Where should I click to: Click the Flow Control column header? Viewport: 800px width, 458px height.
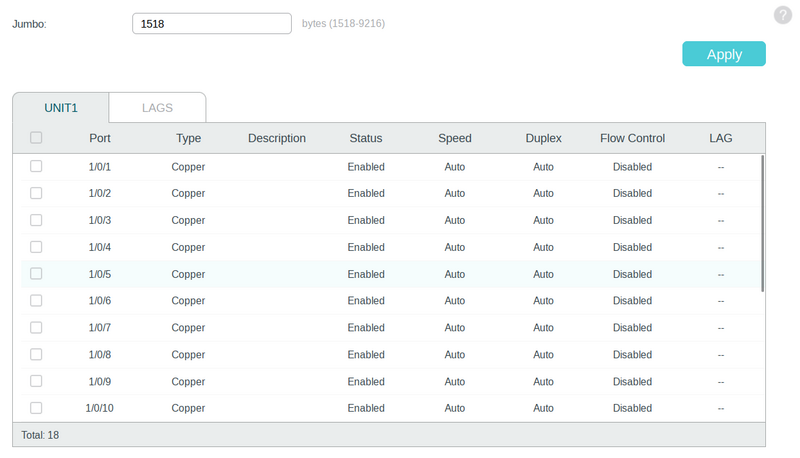pyautogui.click(x=632, y=138)
